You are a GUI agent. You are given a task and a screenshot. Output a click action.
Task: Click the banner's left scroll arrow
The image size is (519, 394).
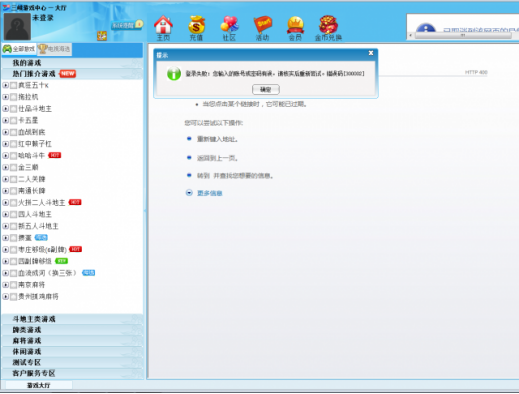[411, 35]
